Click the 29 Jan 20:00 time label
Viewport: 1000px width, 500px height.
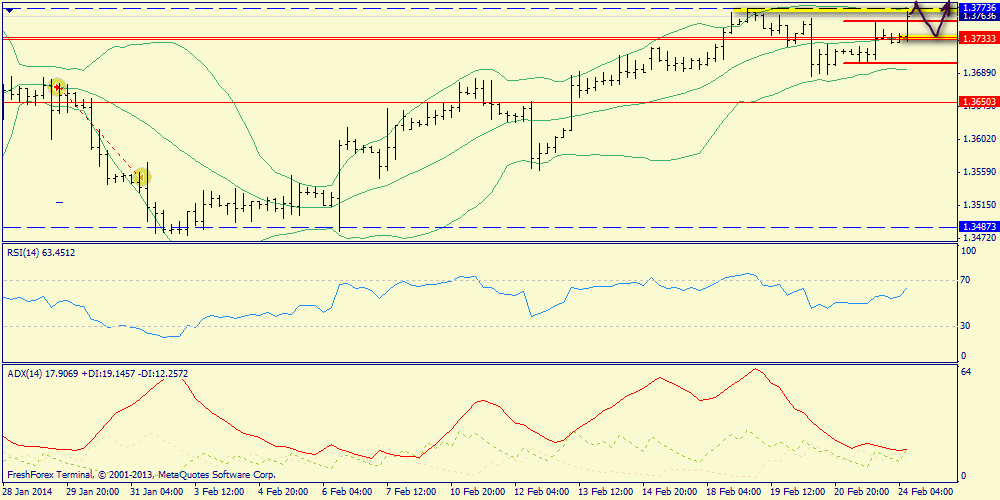pos(91,492)
